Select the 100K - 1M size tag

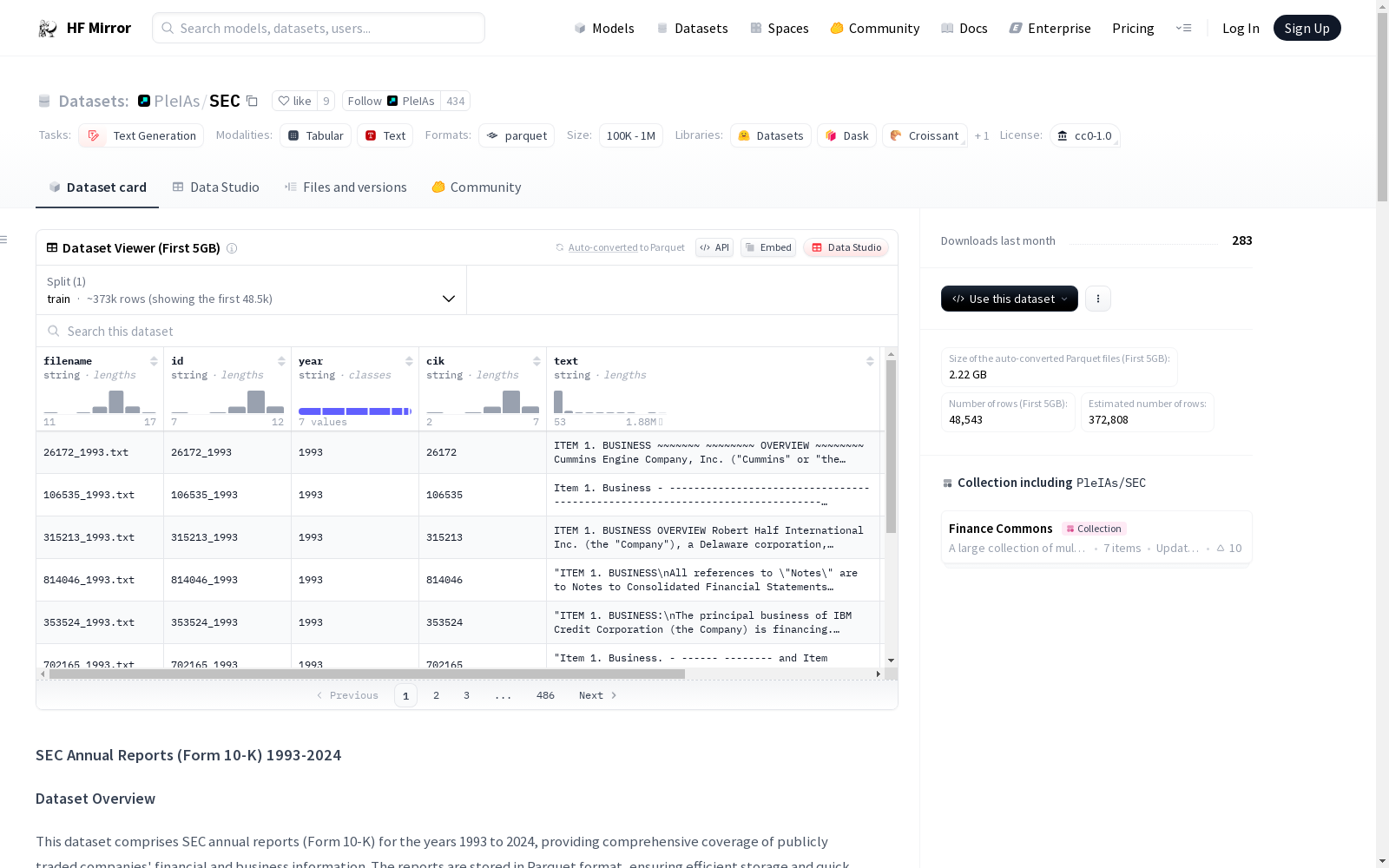coord(631,135)
